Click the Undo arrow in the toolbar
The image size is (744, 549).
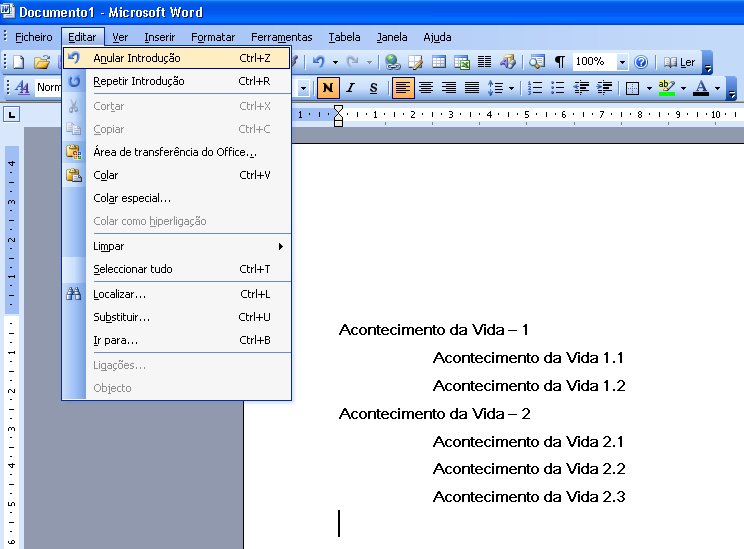tap(318, 62)
